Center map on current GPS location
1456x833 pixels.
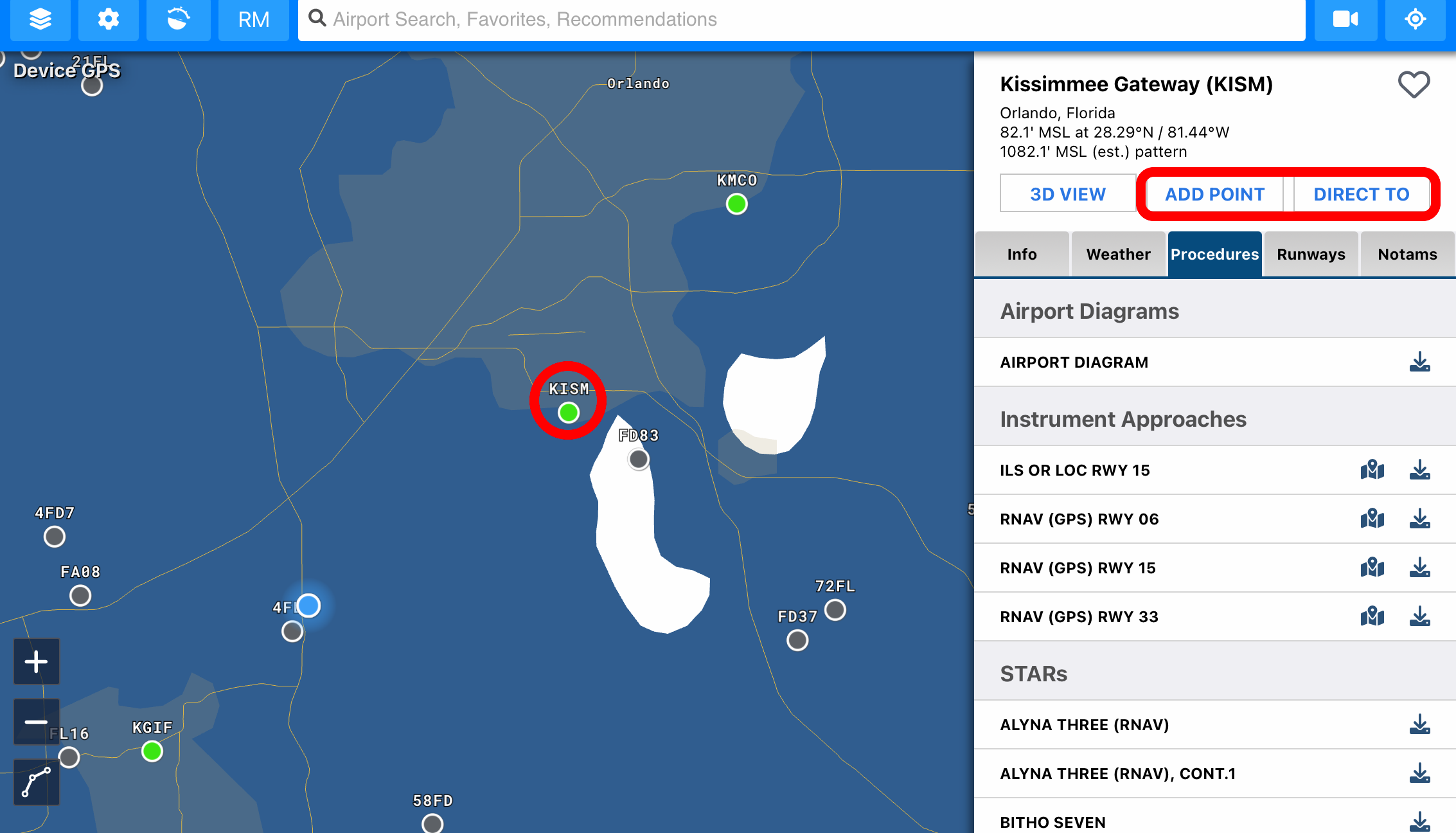[1415, 19]
